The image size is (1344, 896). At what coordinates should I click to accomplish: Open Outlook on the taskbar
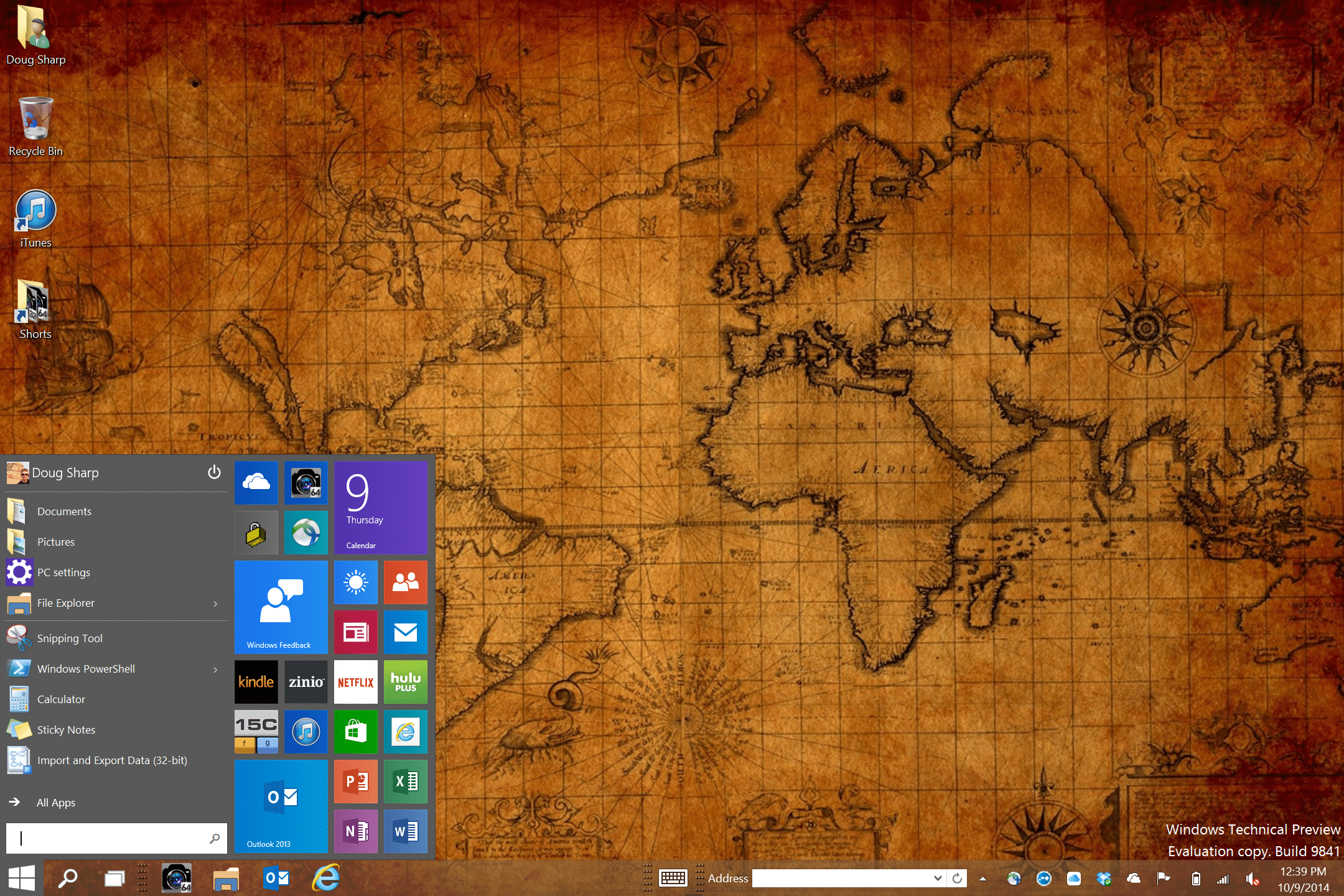pyautogui.click(x=276, y=878)
